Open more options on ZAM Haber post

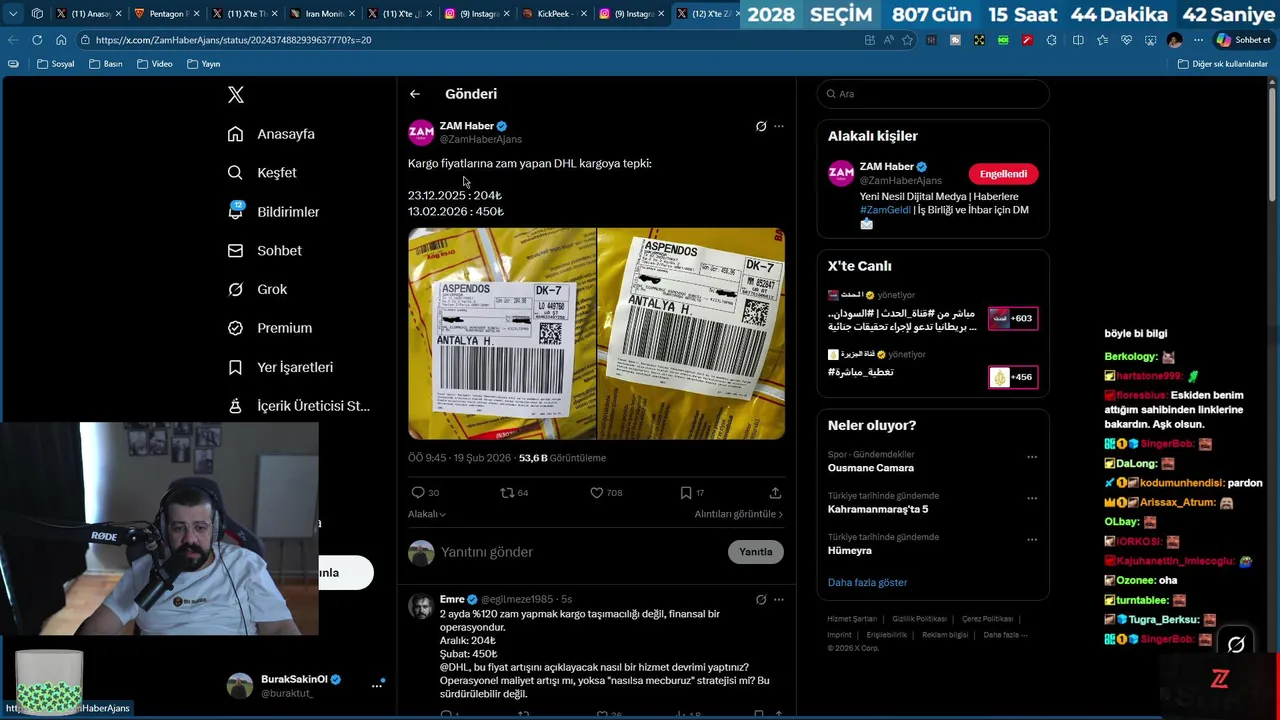click(779, 126)
